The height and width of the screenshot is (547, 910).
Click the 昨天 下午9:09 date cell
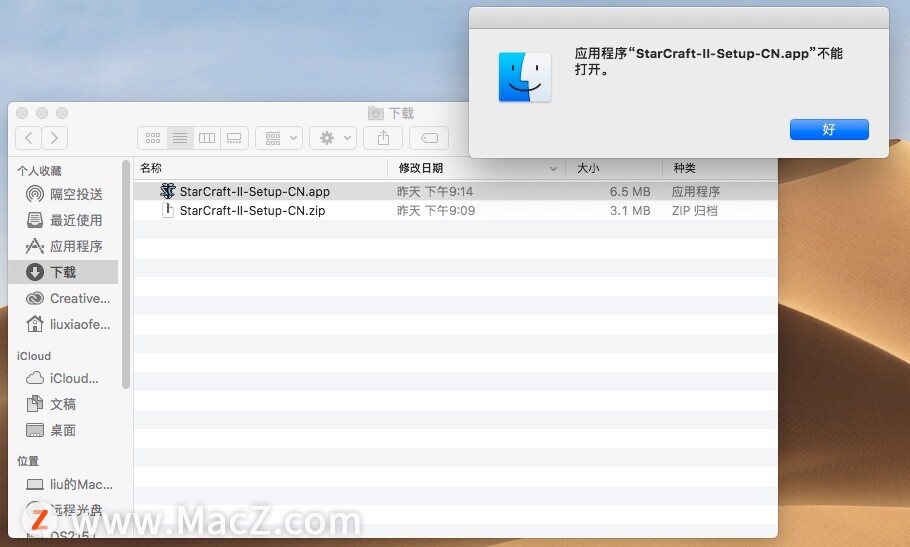(x=436, y=211)
